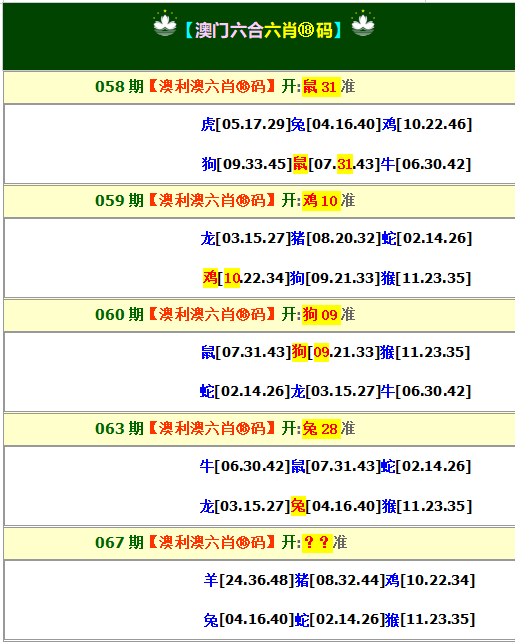Click the banner title 澳门六合六肖⑱码
This screenshot has width=515, height=643.
264,30
